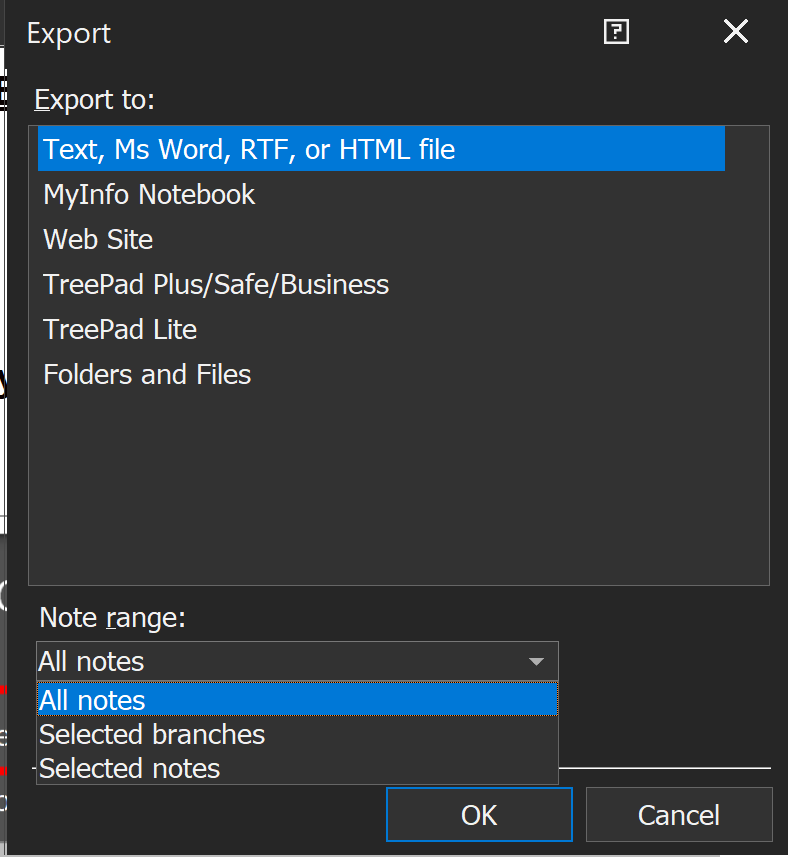The width and height of the screenshot is (788, 857).
Task: Select the Selected notes dropdown option
Action: pos(129,769)
